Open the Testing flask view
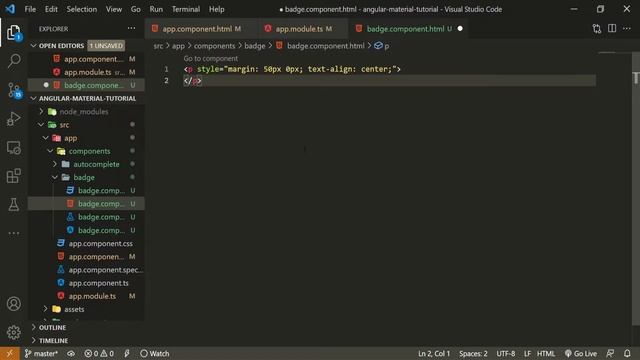 pos(13,204)
